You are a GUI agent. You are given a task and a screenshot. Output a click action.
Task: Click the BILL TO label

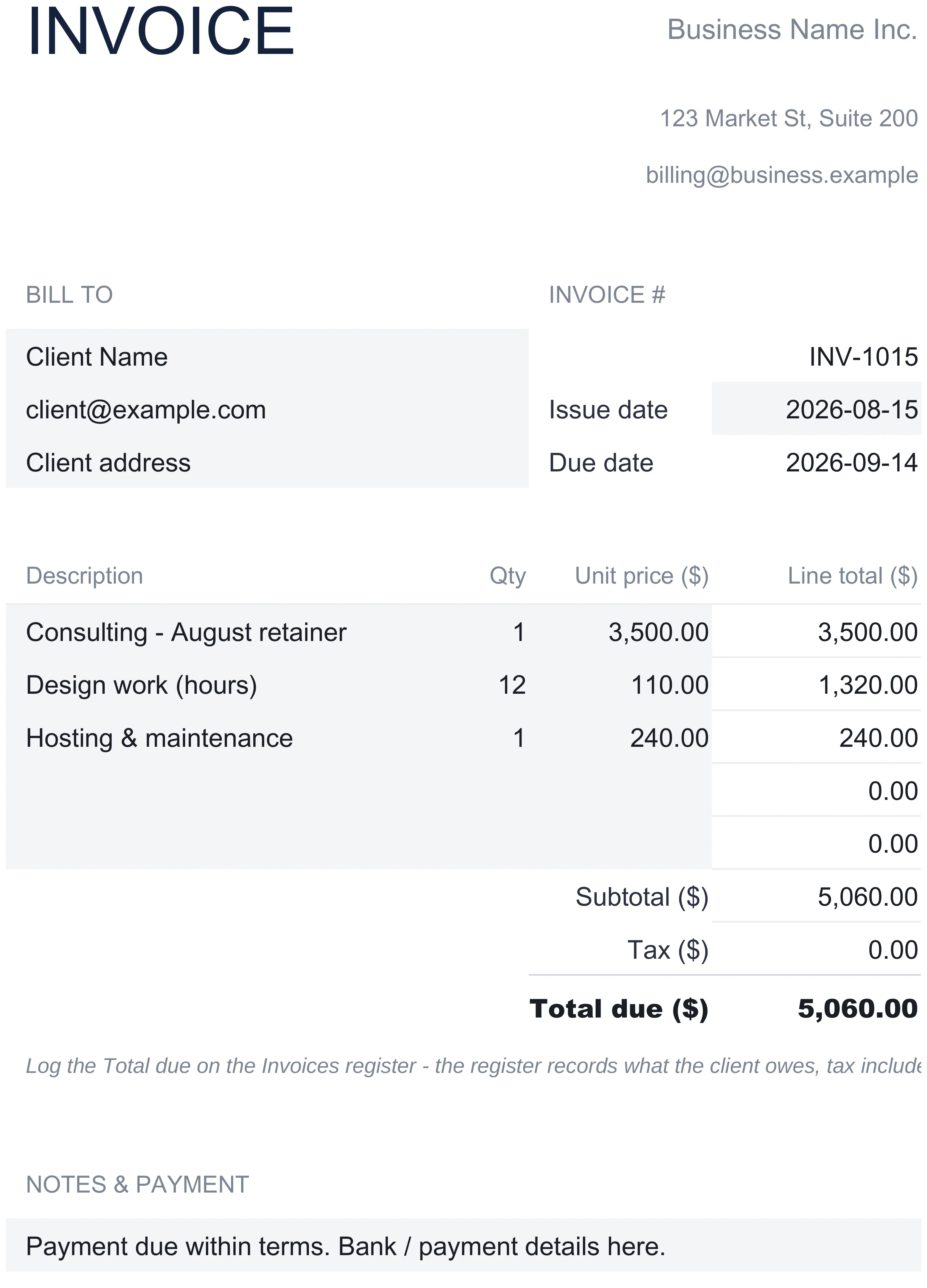click(x=69, y=295)
